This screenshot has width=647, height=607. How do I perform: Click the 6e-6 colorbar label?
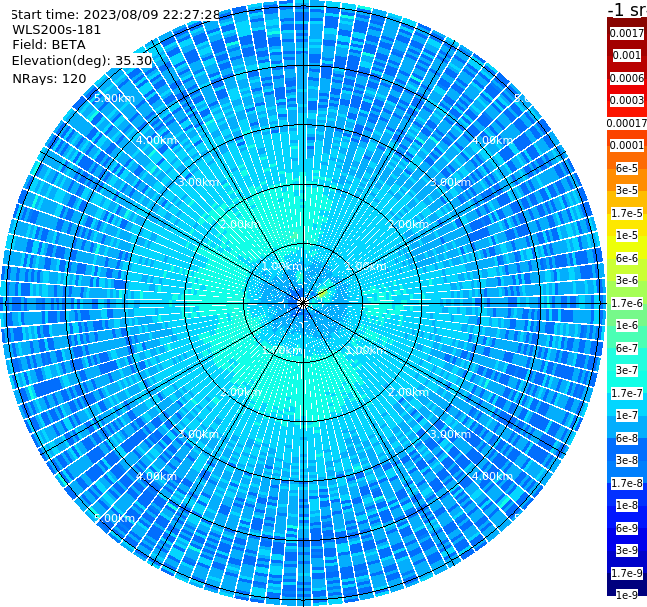tap(627, 258)
